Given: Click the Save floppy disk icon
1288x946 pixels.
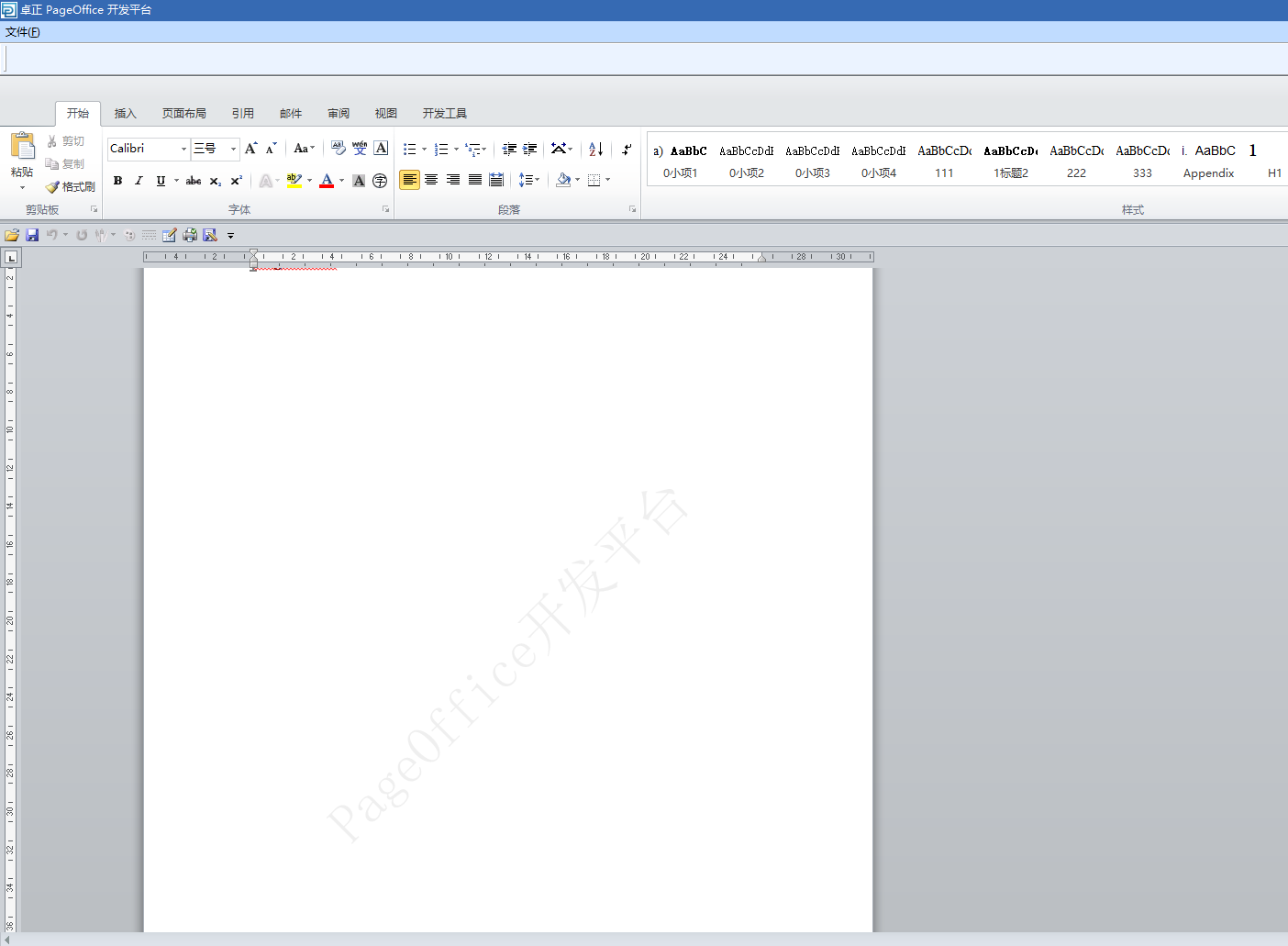Looking at the screenshot, I should pyautogui.click(x=32, y=235).
